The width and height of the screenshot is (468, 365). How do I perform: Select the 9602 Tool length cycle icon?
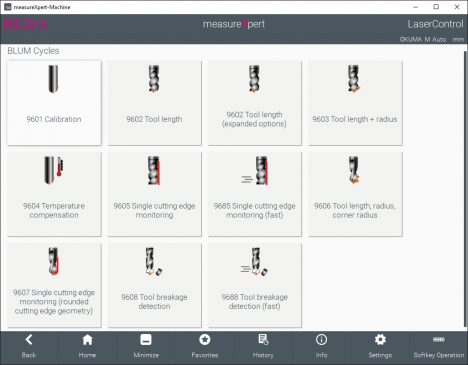pyautogui.click(x=154, y=79)
